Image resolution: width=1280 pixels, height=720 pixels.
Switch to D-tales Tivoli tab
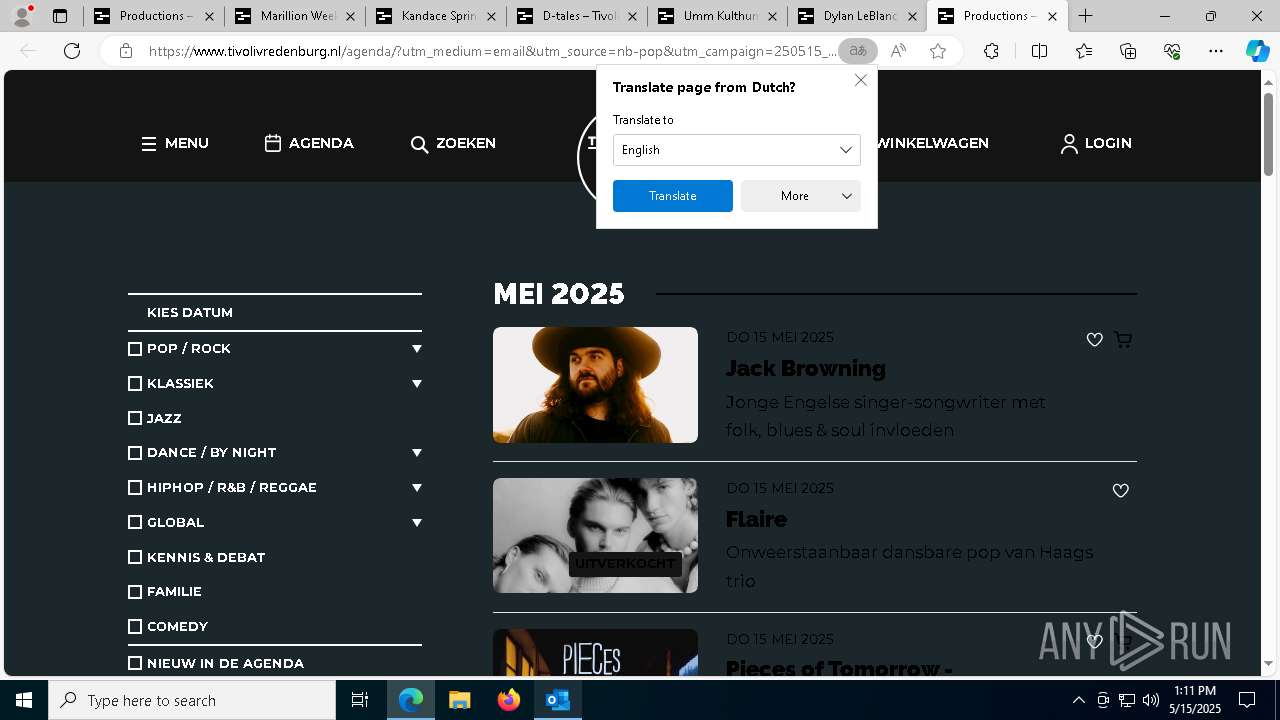tap(576, 16)
